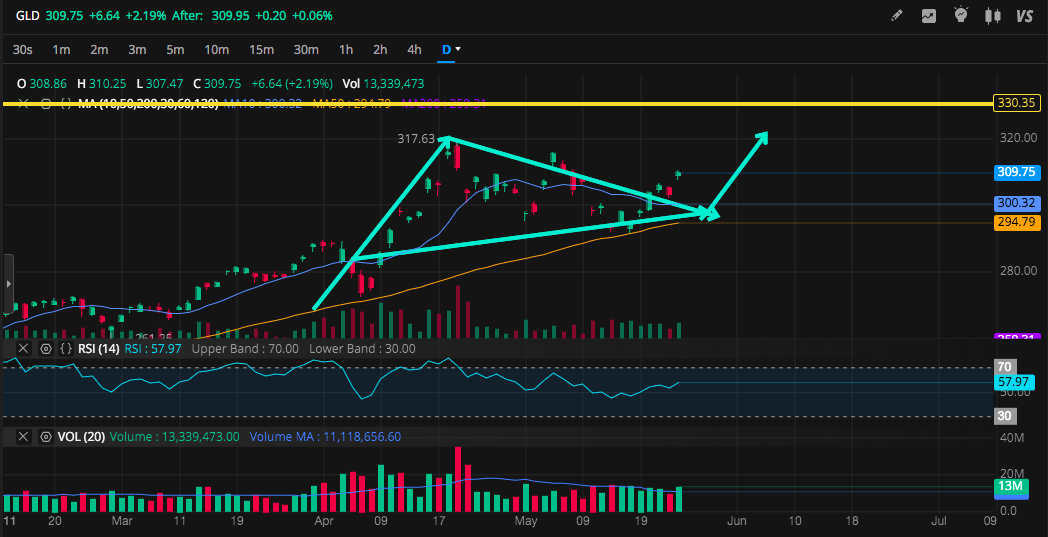The height and width of the screenshot is (537, 1048).
Task: Open the lightbulb chart insights icon
Action: pyautogui.click(x=961, y=15)
